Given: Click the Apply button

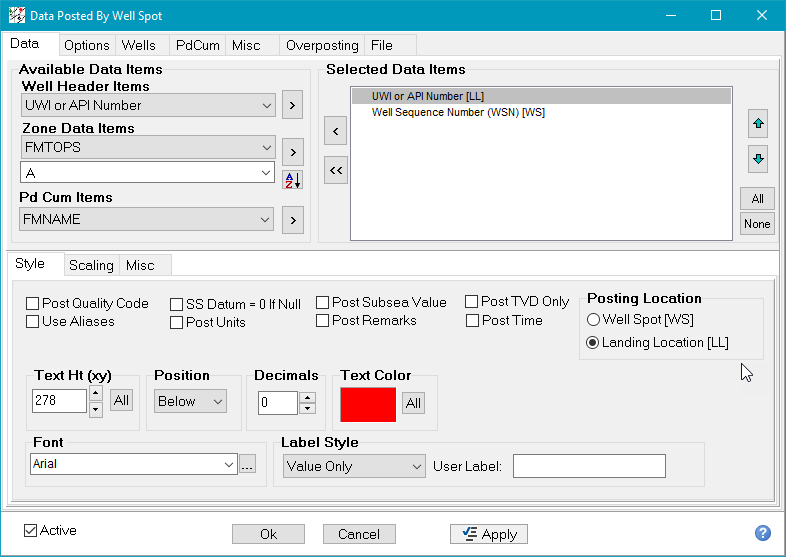Looking at the screenshot, I should coord(489,534).
